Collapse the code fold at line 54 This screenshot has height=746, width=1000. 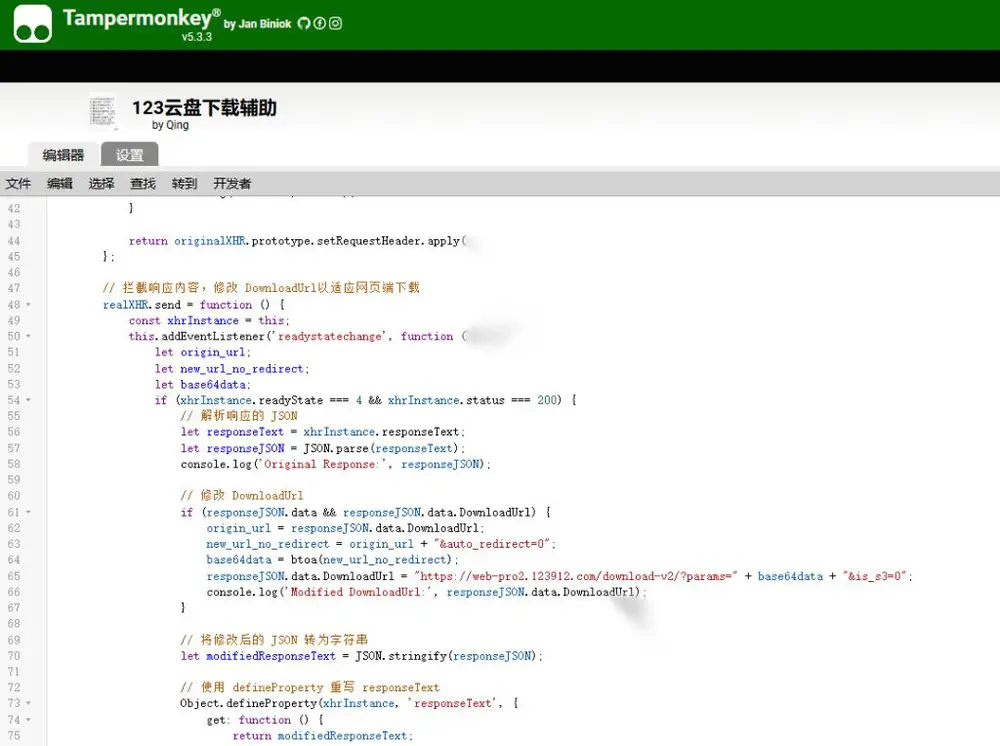click(x=29, y=400)
